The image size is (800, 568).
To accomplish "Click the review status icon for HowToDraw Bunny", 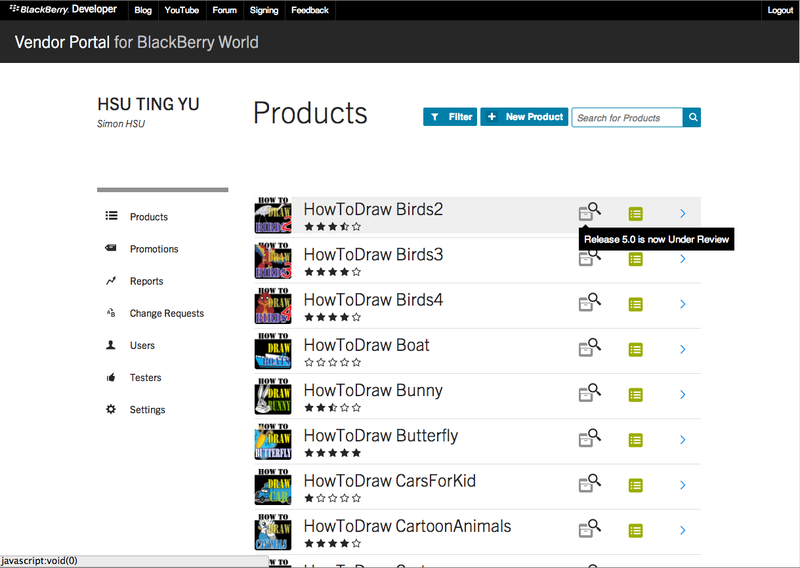I will [x=589, y=392].
